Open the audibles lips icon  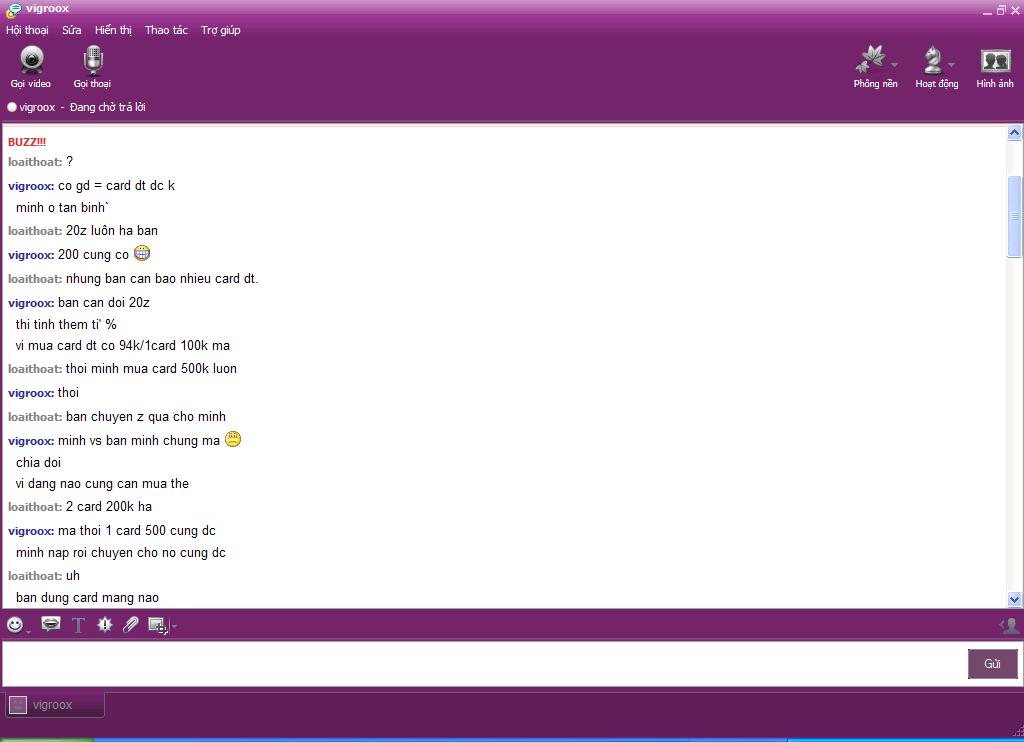[50, 624]
